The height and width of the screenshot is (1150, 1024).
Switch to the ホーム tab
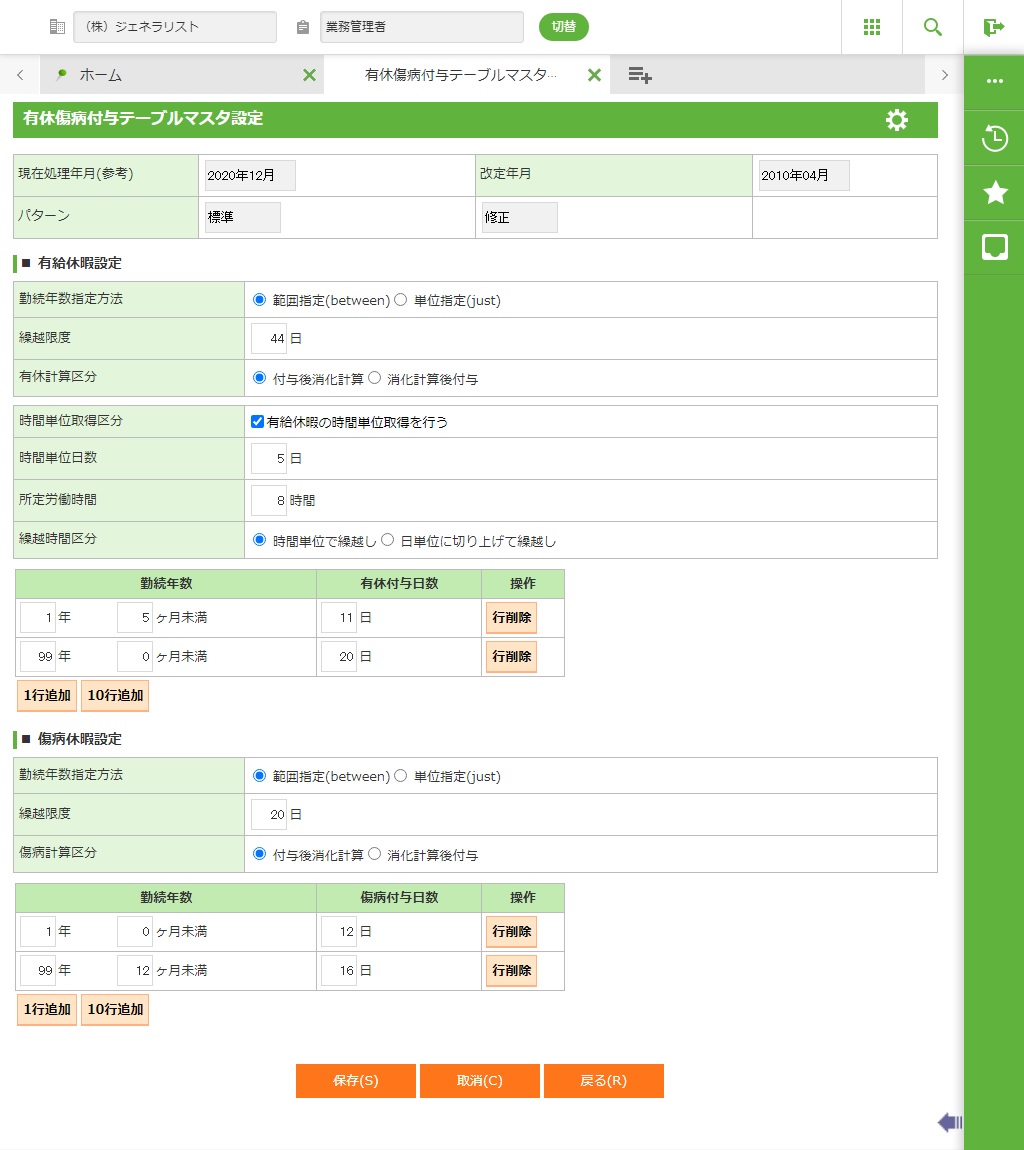(100, 75)
